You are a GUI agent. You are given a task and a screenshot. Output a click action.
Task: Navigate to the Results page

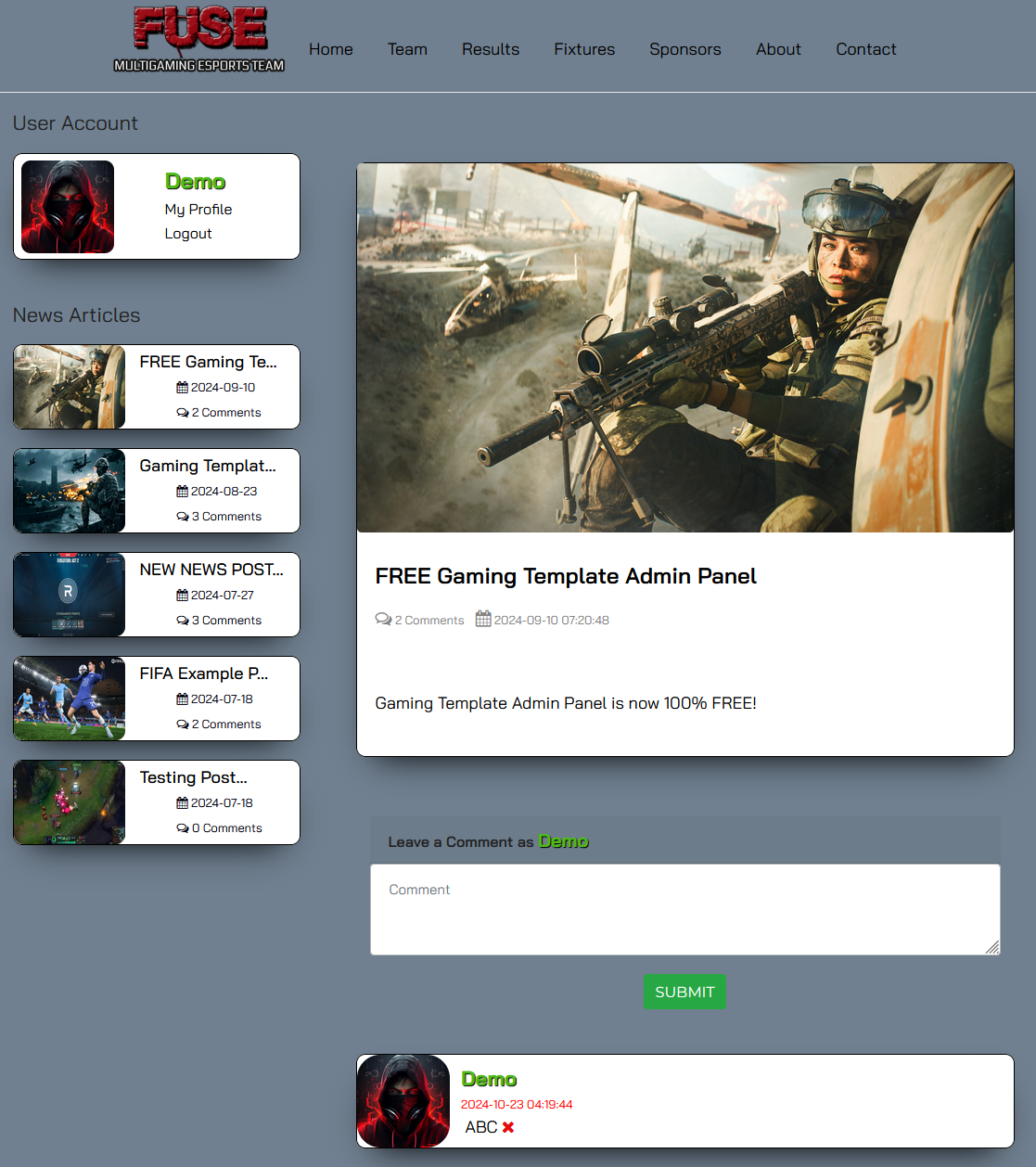491,49
